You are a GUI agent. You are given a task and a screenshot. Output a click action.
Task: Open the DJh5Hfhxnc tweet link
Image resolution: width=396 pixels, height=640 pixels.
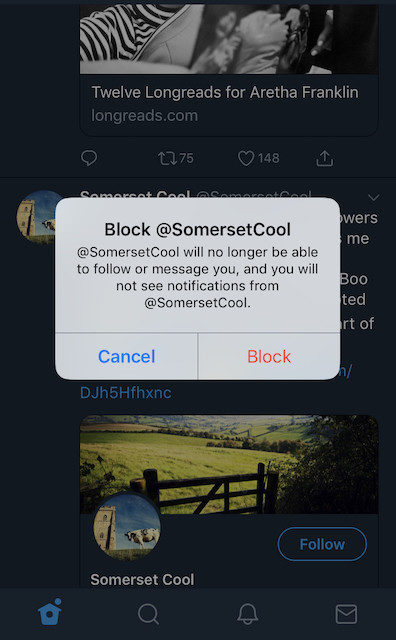point(126,393)
